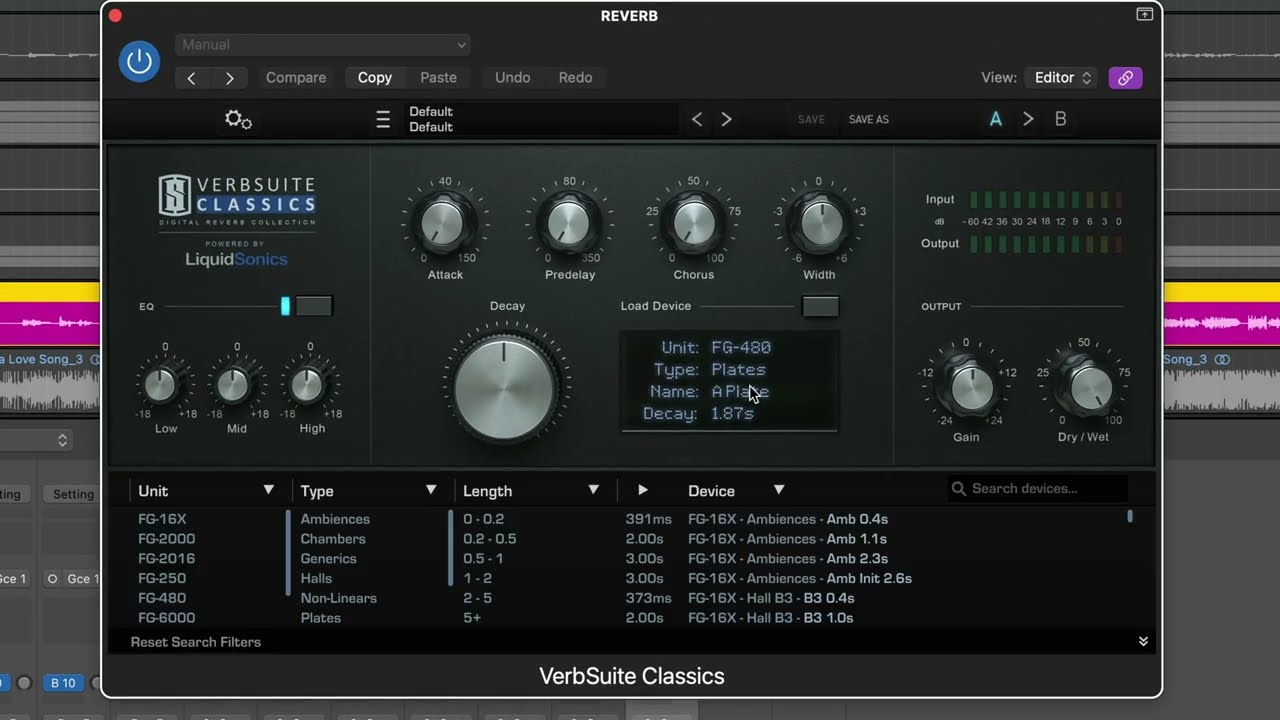This screenshot has height=720, width=1280.
Task: Load device Amb 0.4s
Action: [788, 519]
